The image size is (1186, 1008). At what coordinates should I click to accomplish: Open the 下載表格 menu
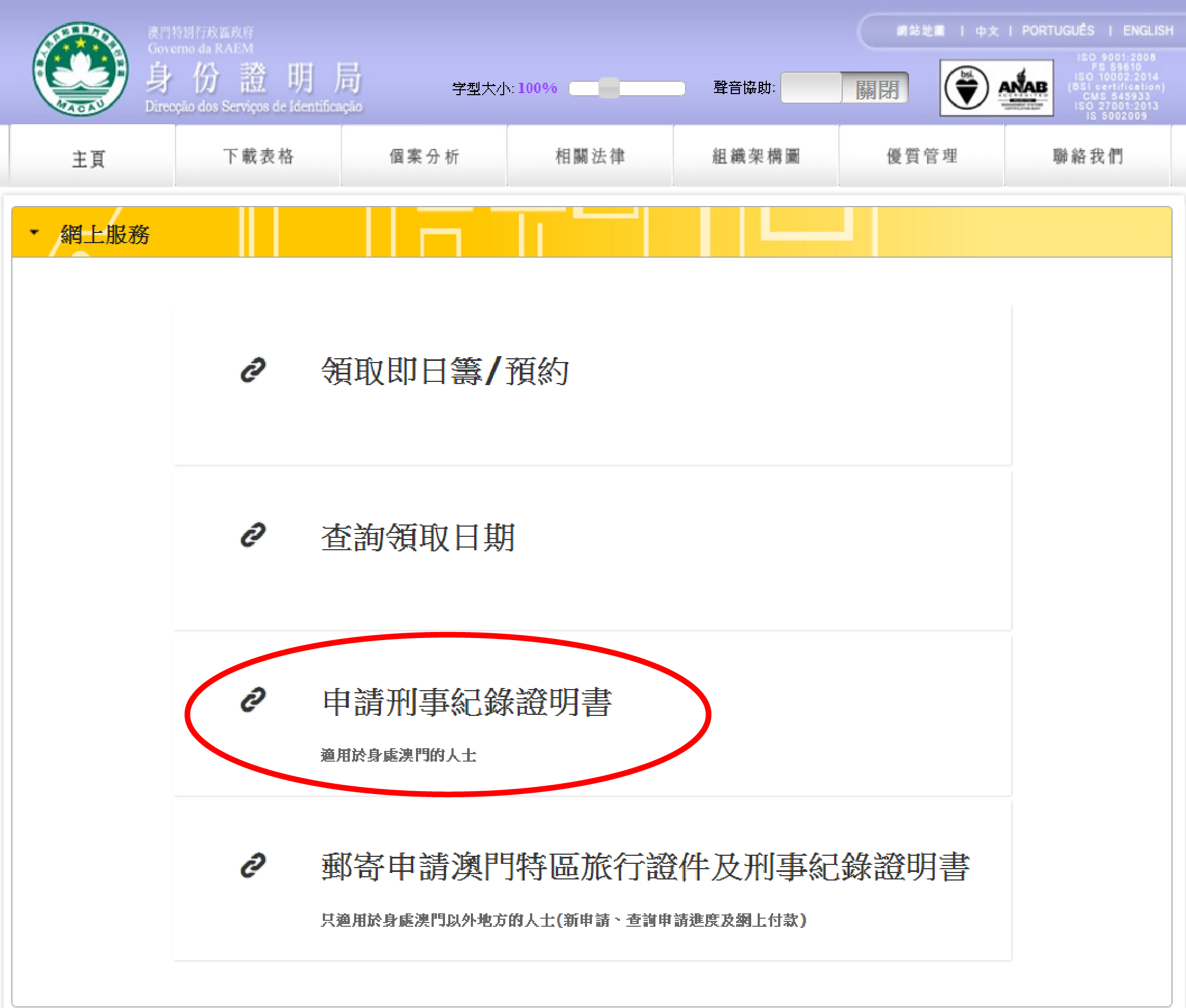(x=258, y=156)
